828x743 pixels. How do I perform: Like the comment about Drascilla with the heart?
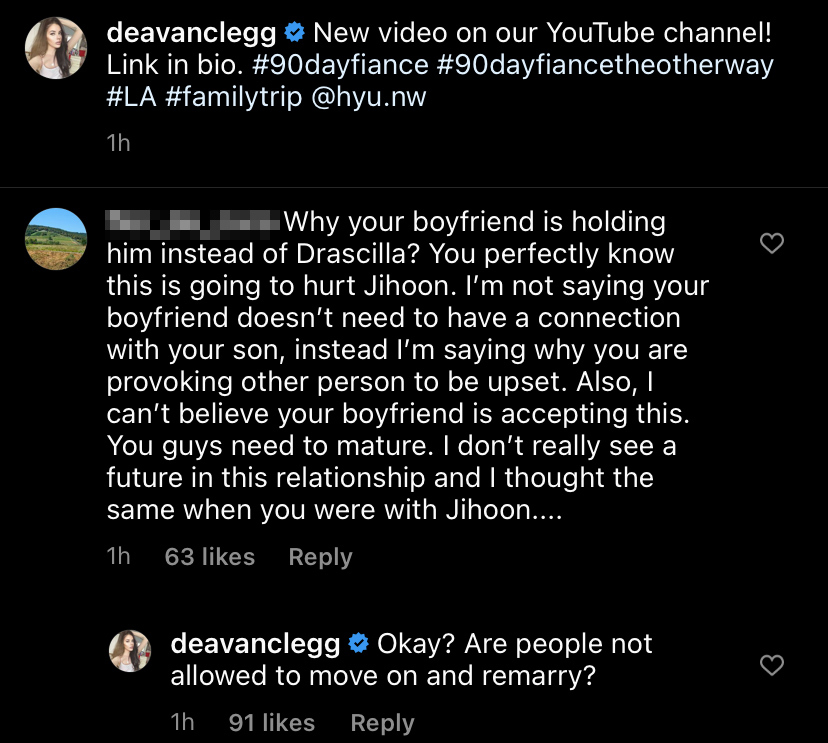[772, 243]
